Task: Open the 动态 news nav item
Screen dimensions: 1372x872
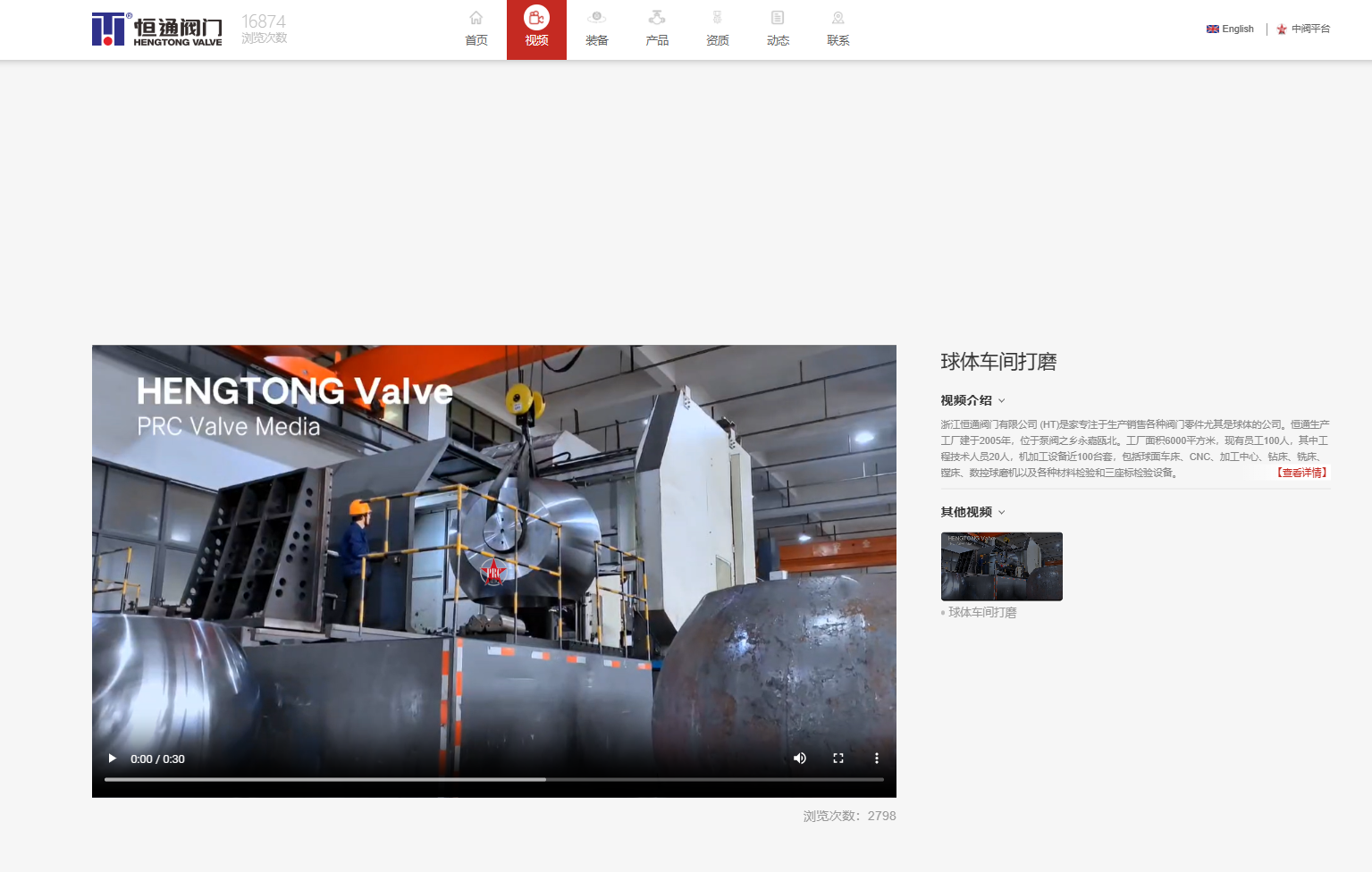Action: [778, 29]
